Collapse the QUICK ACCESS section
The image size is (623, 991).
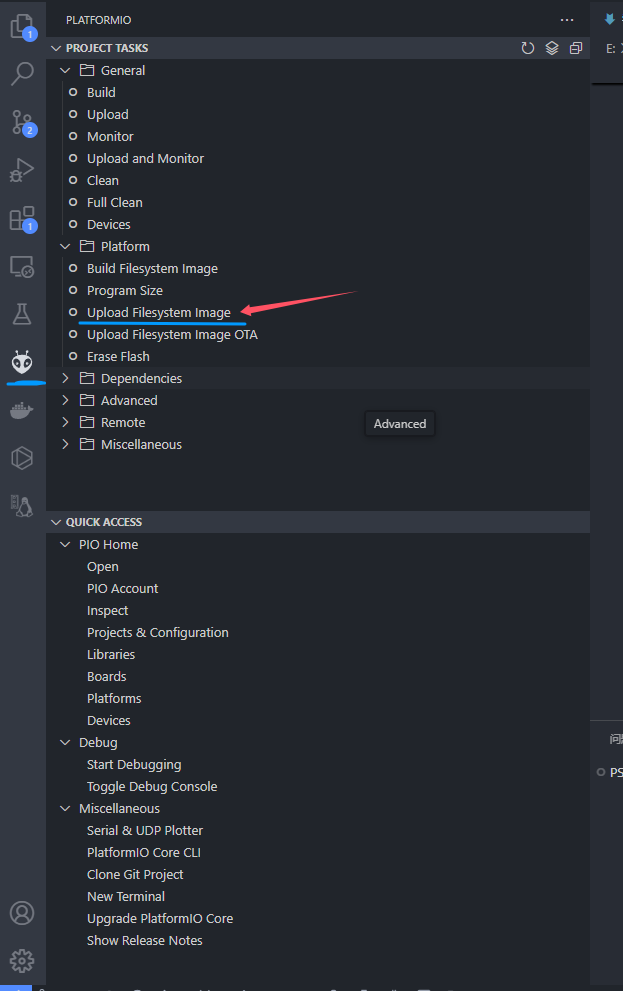coord(104,522)
